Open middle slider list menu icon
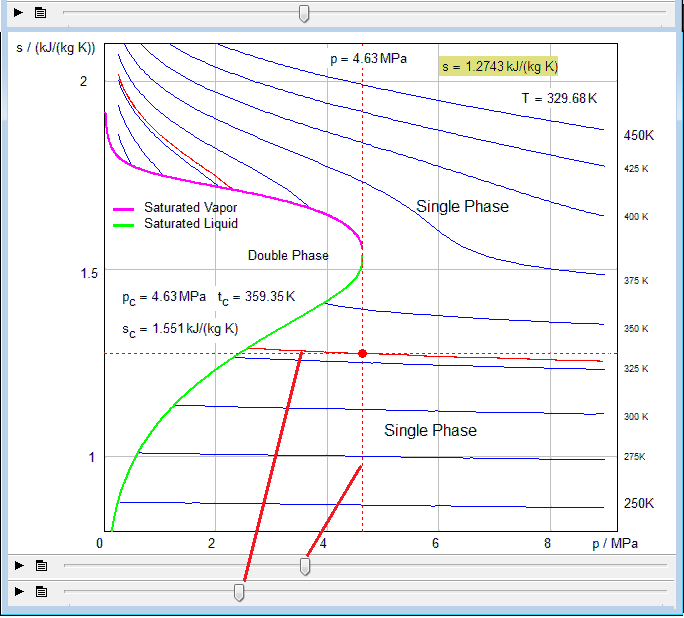 41,566
